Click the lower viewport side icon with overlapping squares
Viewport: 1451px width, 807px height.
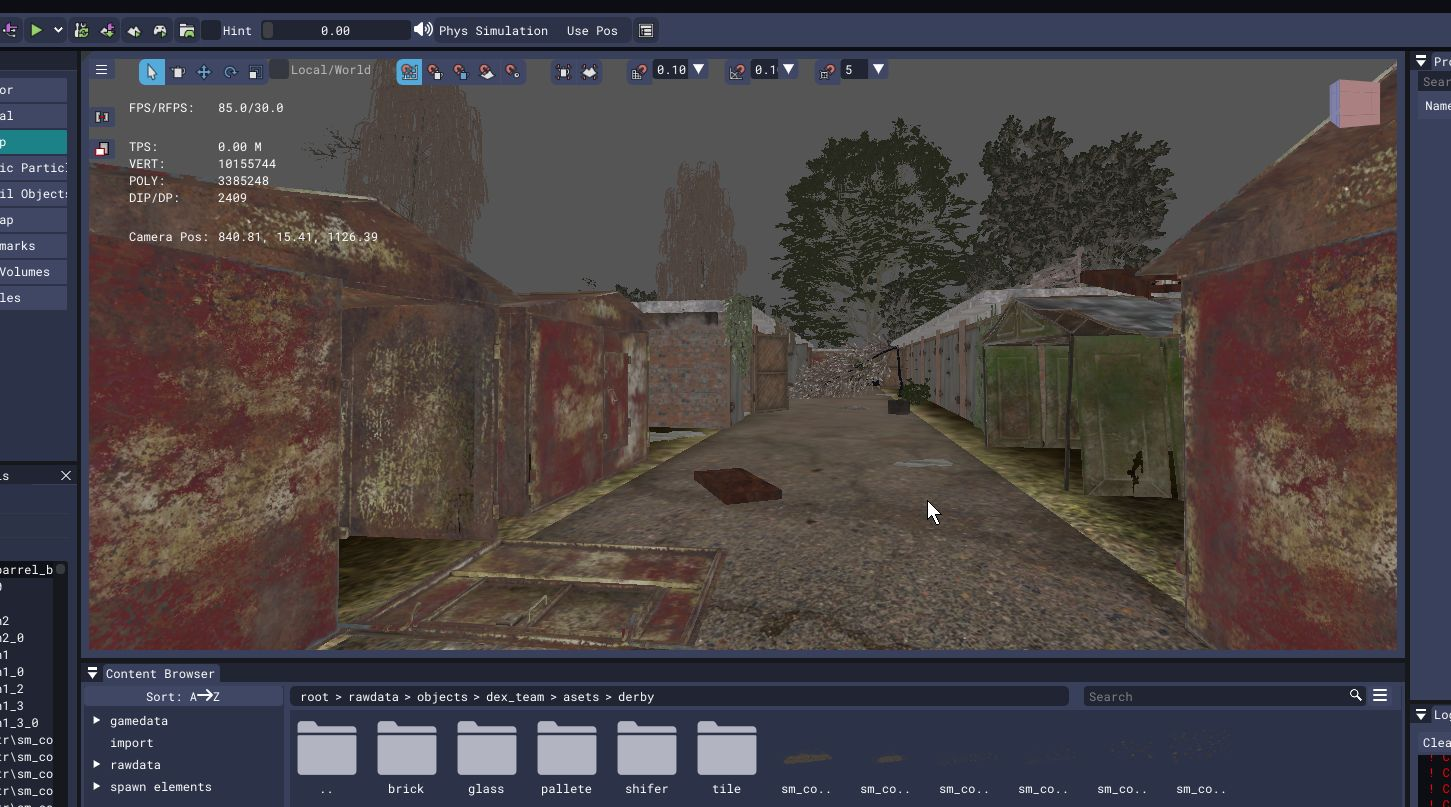pyautogui.click(x=102, y=150)
